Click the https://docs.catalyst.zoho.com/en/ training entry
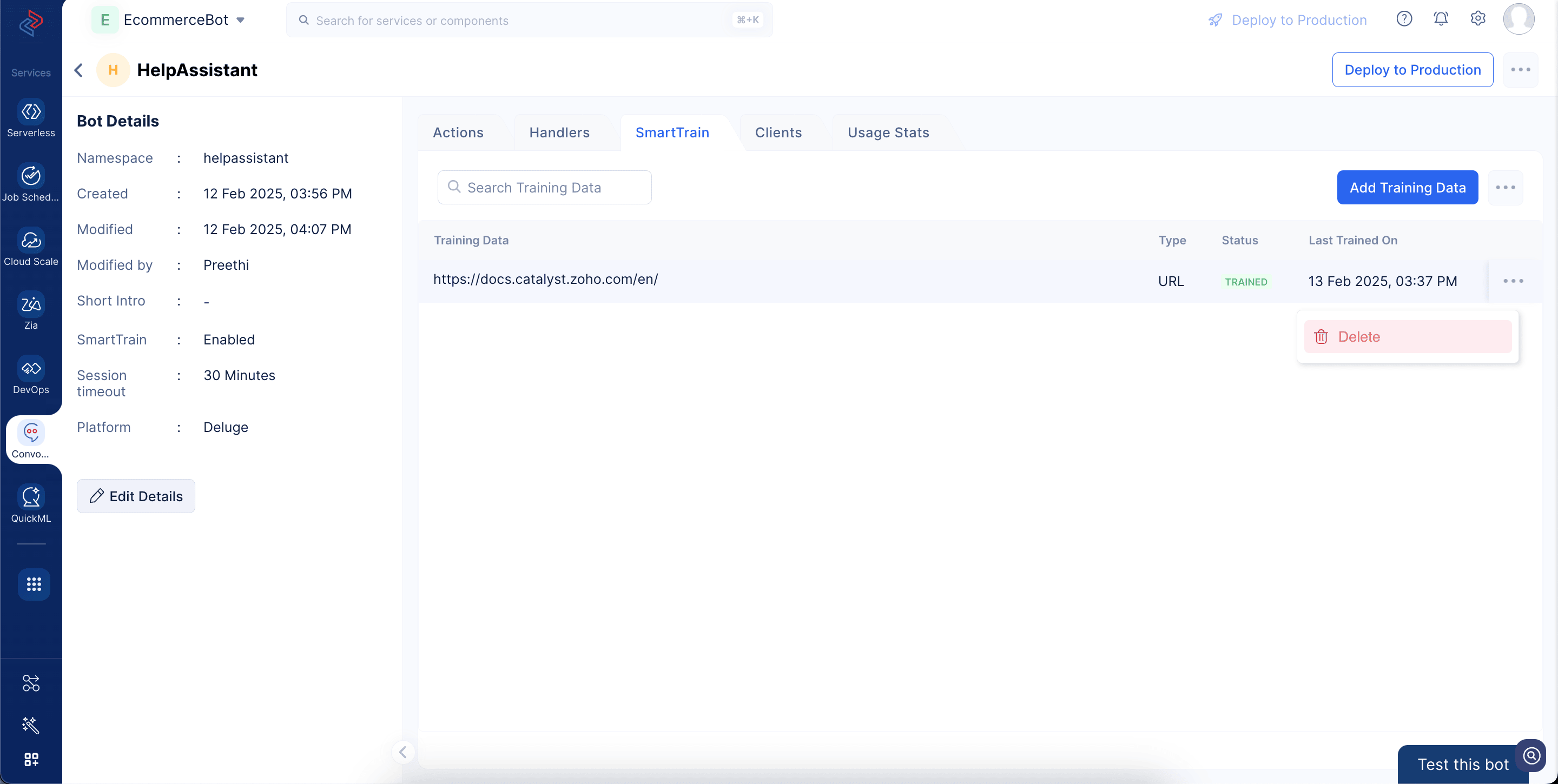 [x=545, y=279]
